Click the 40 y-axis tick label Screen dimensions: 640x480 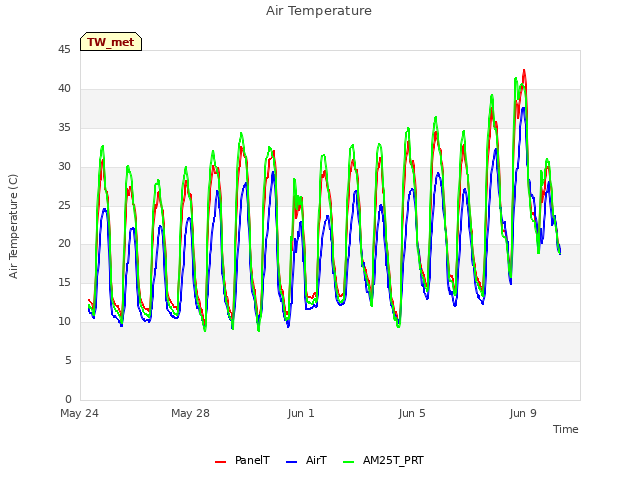(64, 89)
